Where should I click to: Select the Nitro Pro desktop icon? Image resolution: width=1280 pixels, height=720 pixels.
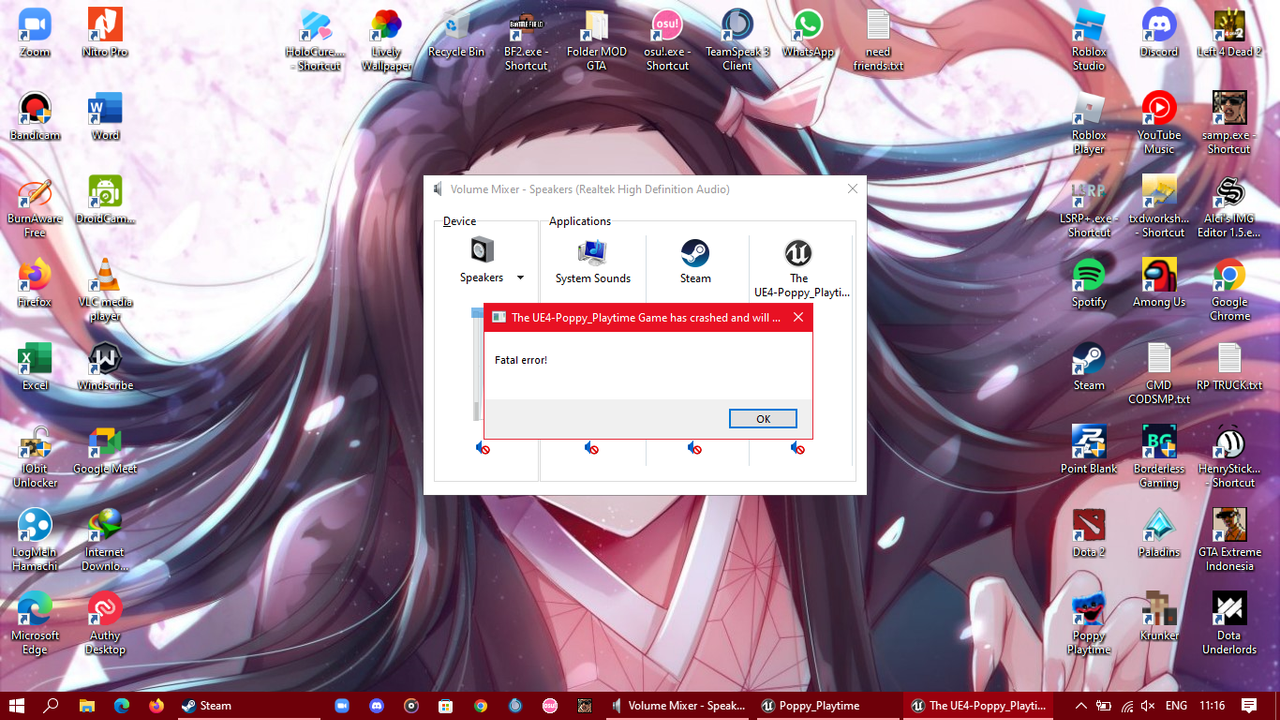tap(105, 32)
